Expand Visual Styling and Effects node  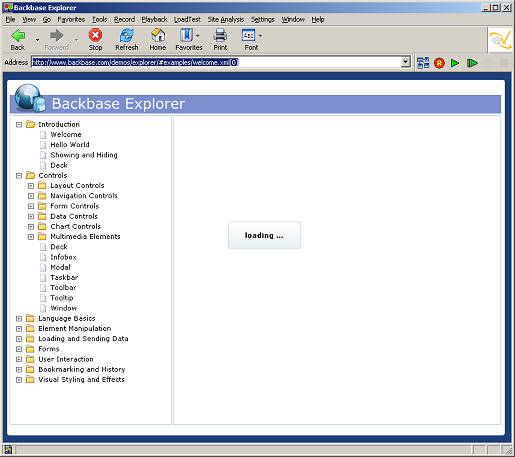[19, 380]
